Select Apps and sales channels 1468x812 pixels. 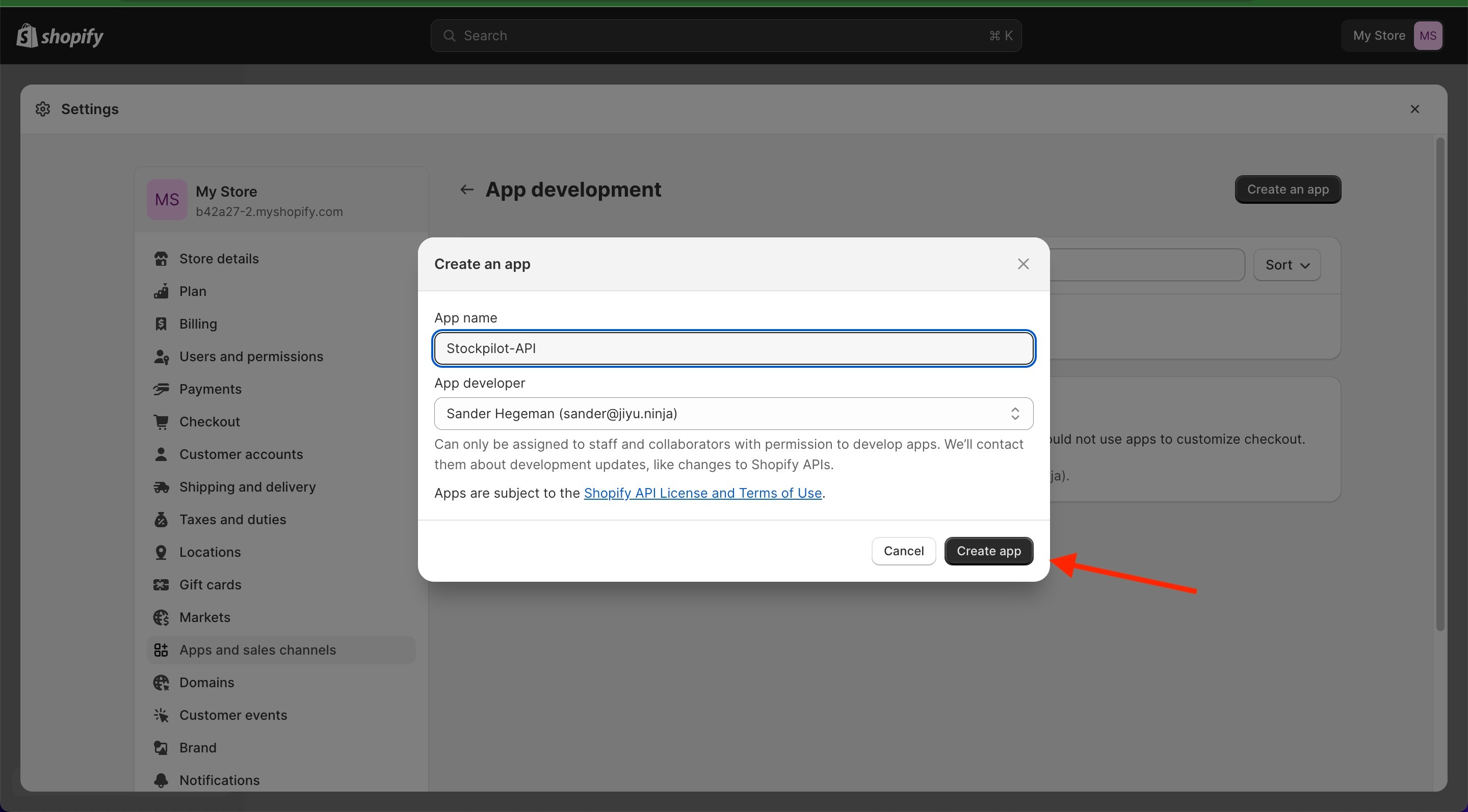pyautogui.click(x=281, y=649)
